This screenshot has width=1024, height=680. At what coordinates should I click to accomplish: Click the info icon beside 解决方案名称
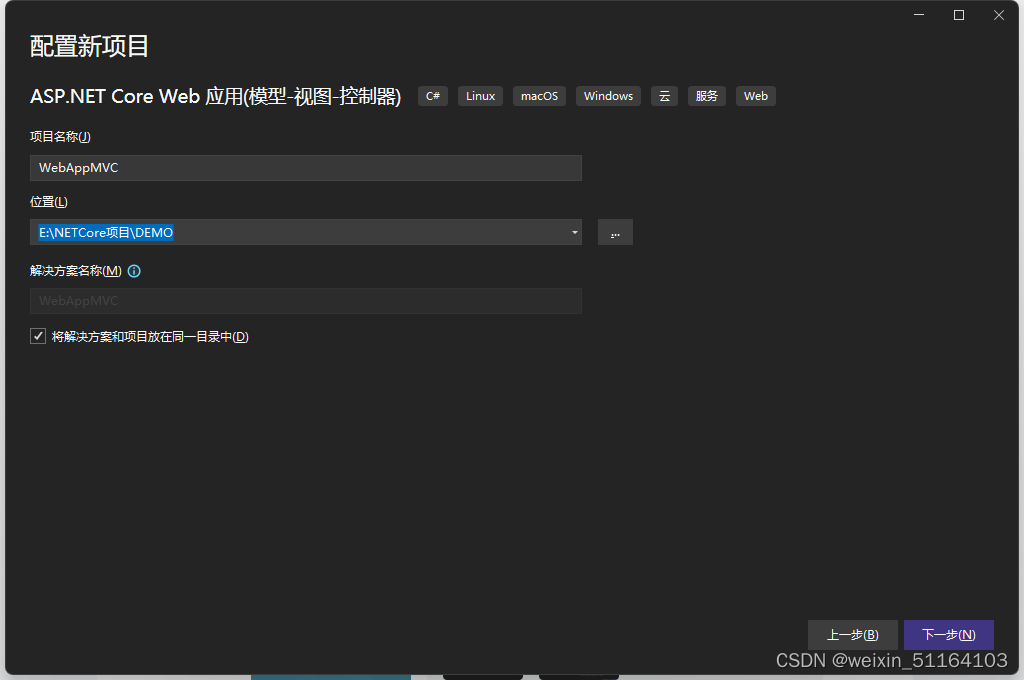[x=134, y=270]
